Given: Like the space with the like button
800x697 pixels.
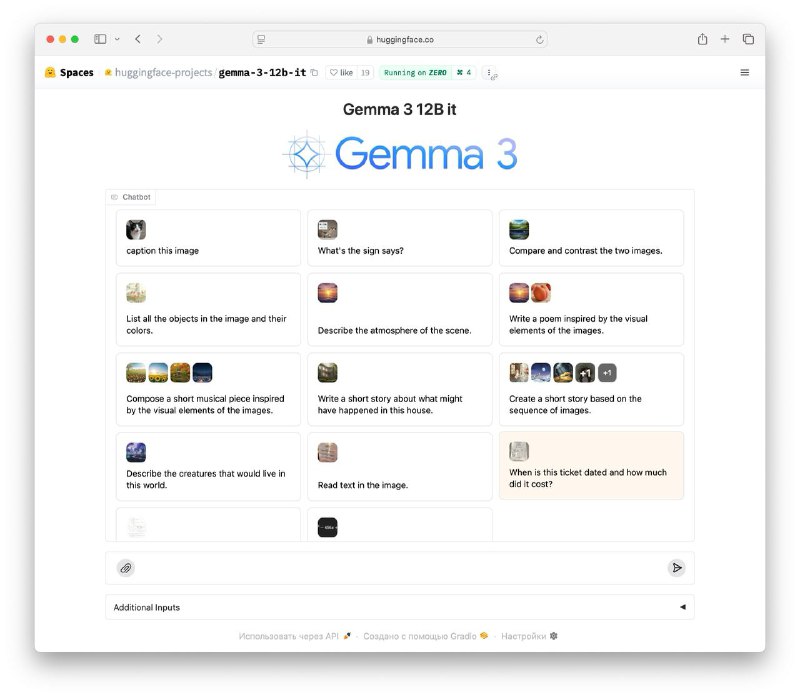Looking at the screenshot, I should (341, 72).
